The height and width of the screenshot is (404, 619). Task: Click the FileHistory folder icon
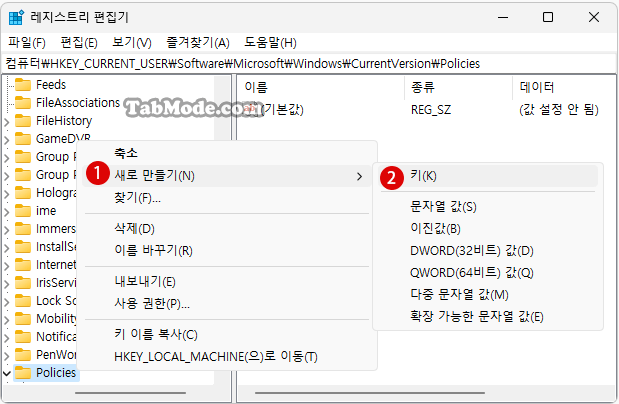point(23,121)
